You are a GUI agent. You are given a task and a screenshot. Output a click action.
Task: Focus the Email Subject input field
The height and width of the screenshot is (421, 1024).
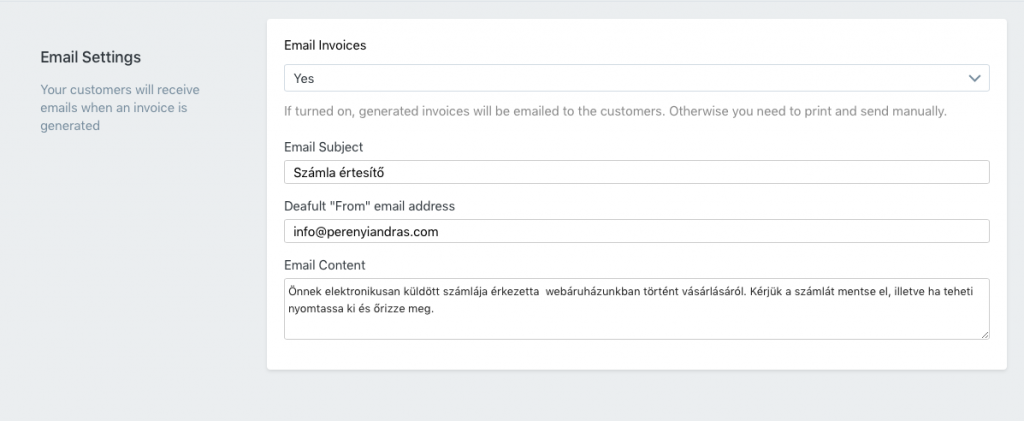pos(637,172)
